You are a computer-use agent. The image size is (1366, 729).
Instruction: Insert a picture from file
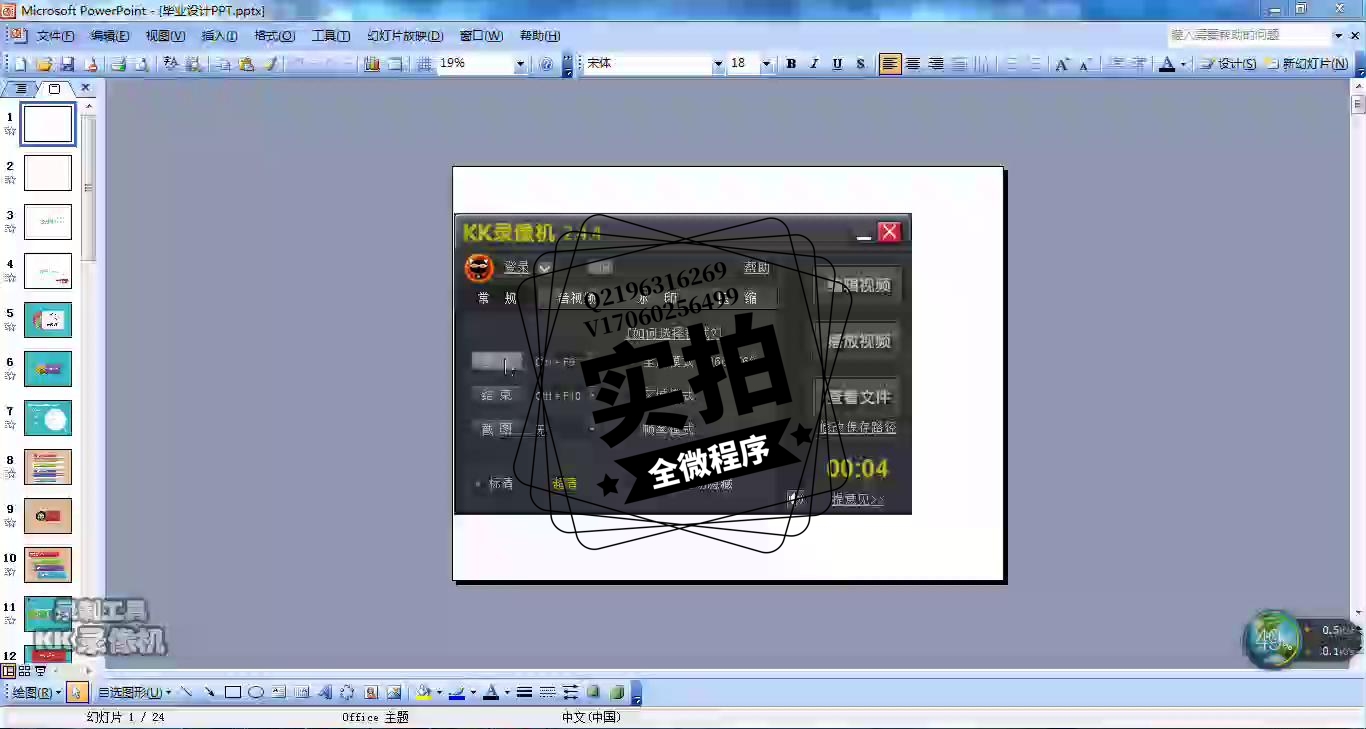click(394, 692)
